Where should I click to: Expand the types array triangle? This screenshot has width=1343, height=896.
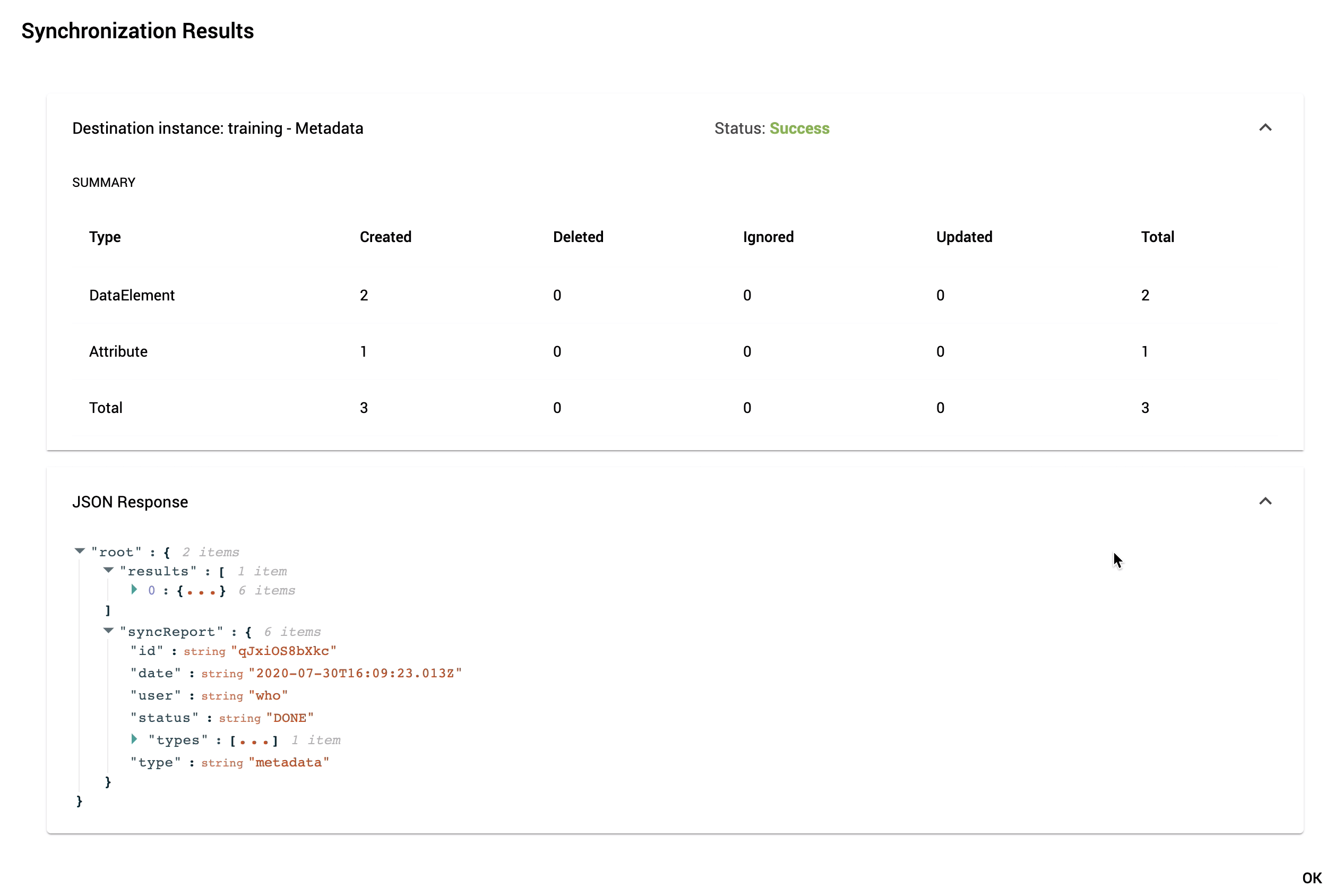pos(134,739)
